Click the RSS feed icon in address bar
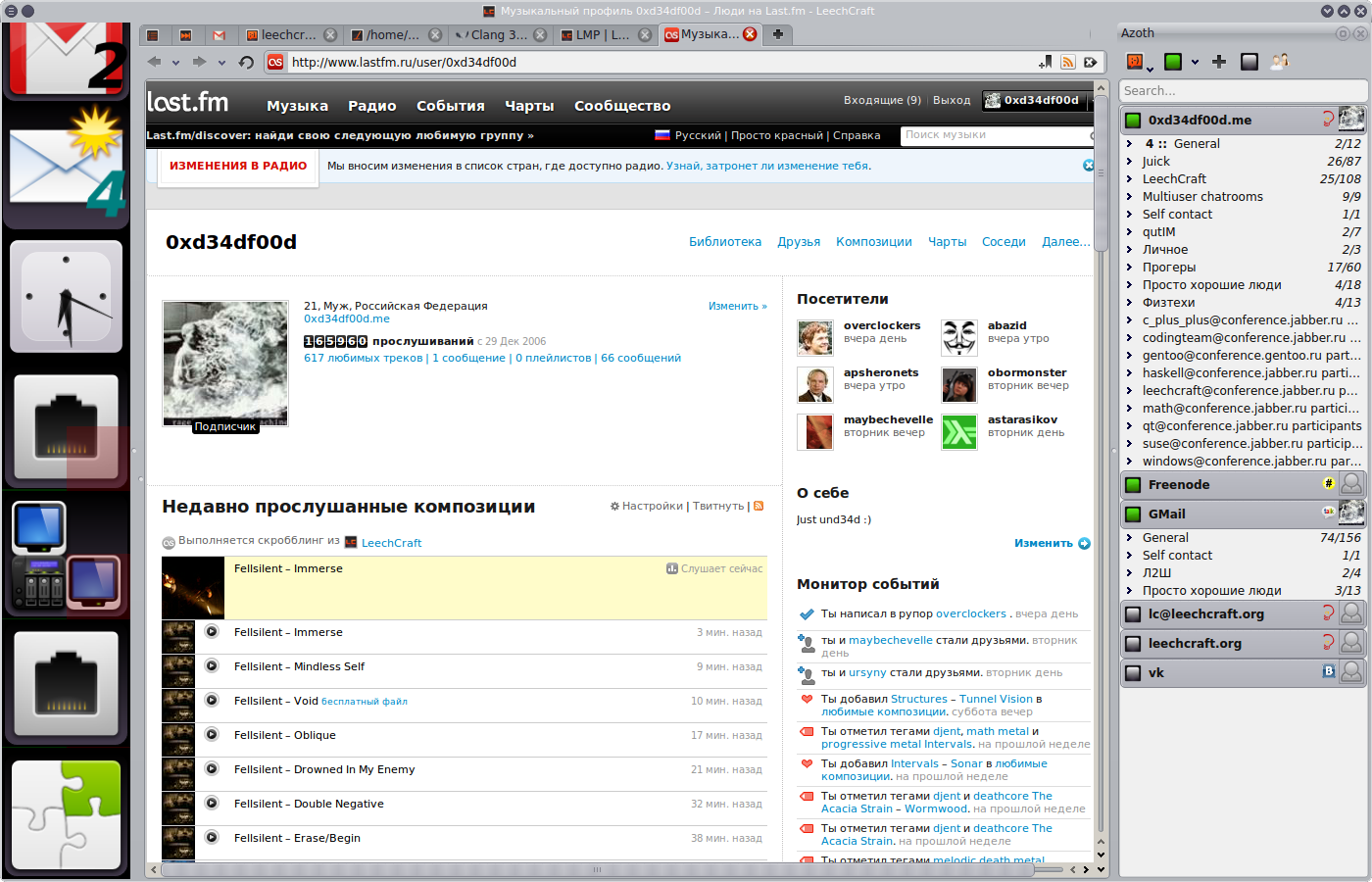 [x=1068, y=62]
